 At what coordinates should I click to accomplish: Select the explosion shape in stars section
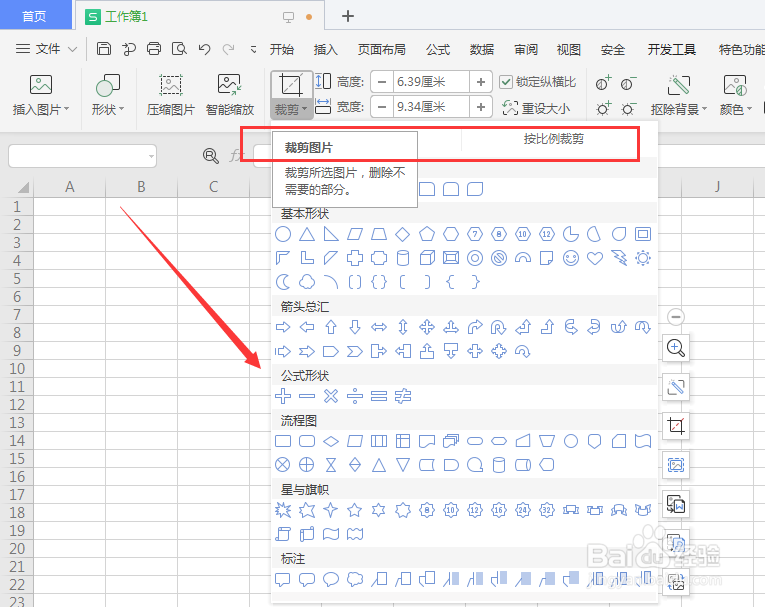coord(283,510)
